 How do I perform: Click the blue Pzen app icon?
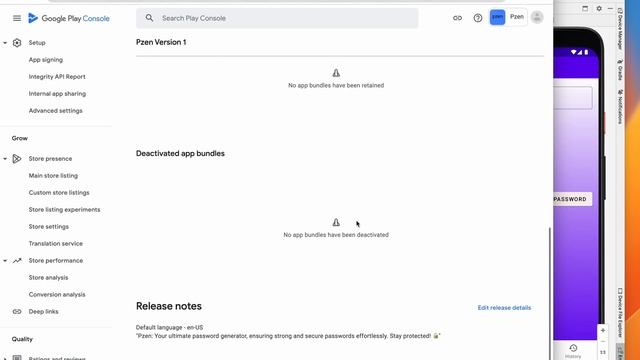[497, 17]
